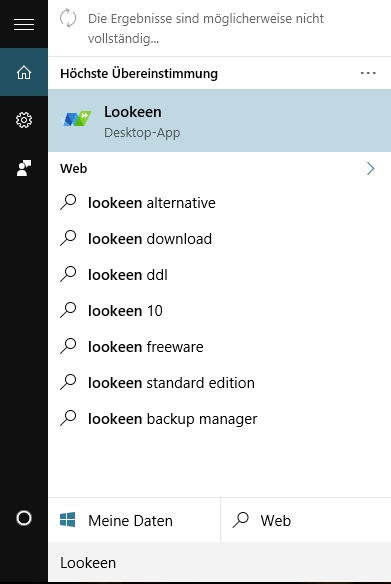The height and width of the screenshot is (584, 391).
Task: Choose the lookeen 10 suggestion
Action: (x=220, y=311)
